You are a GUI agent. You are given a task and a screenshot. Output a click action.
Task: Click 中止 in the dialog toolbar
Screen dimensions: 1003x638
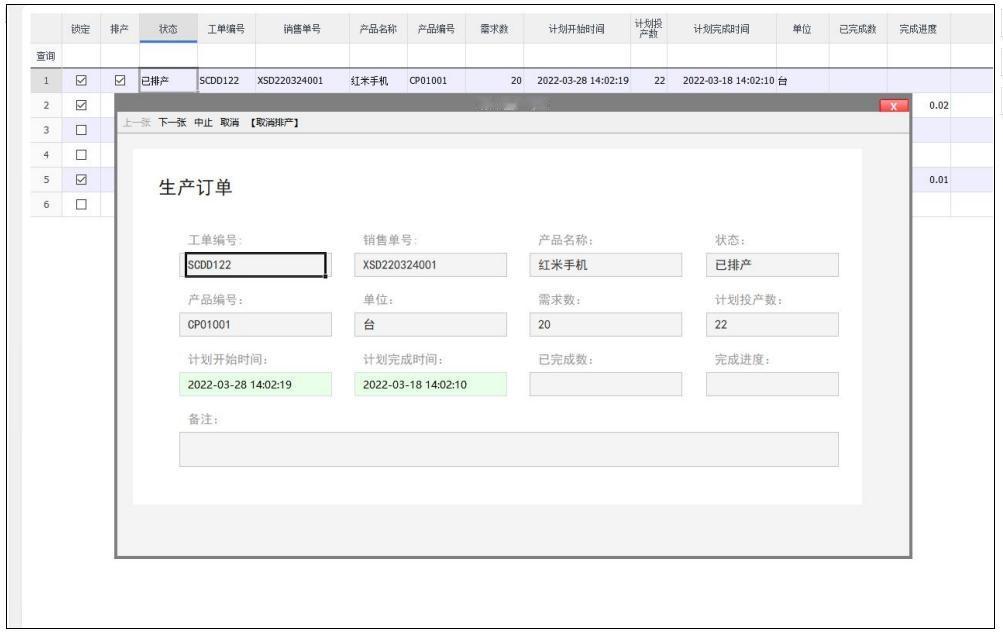[x=203, y=122]
